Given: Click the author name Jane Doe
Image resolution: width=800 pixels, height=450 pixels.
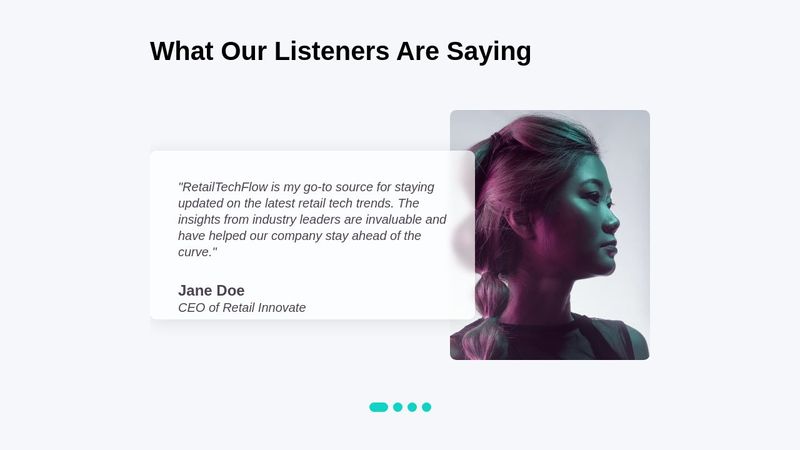Looking at the screenshot, I should [211, 290].
